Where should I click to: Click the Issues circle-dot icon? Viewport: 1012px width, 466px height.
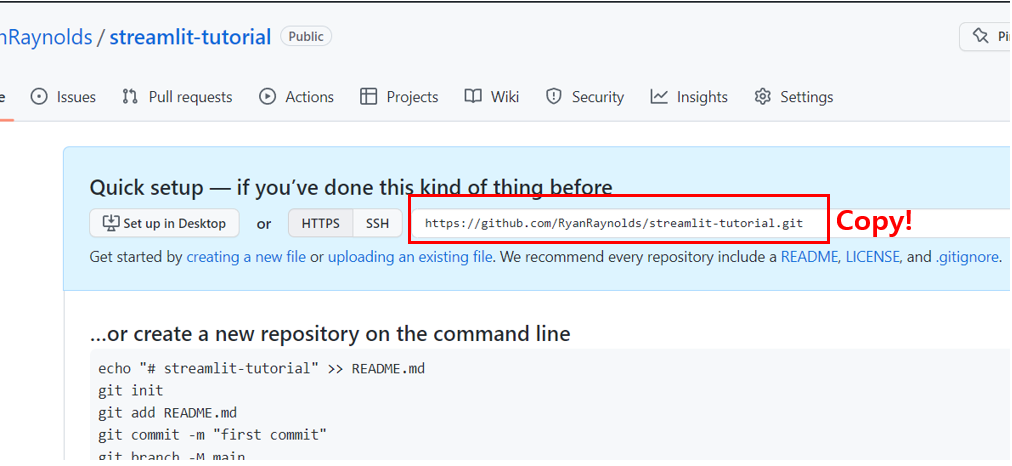(x=39, y=97)
